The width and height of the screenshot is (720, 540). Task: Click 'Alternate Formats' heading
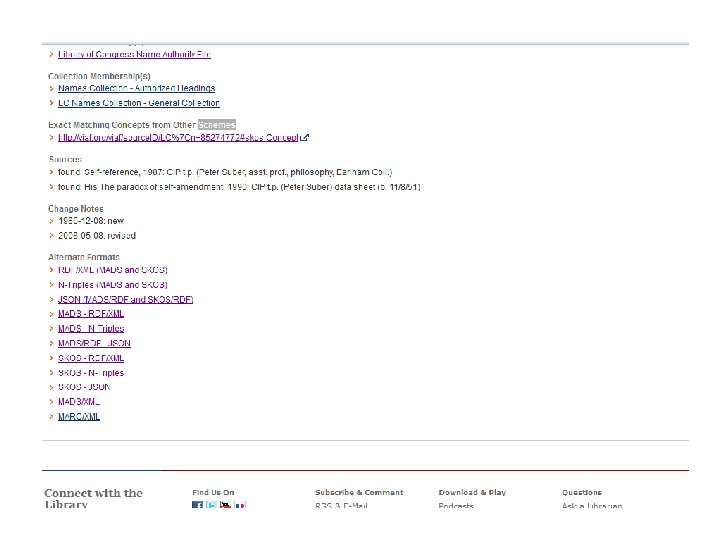tap(84, 257)
